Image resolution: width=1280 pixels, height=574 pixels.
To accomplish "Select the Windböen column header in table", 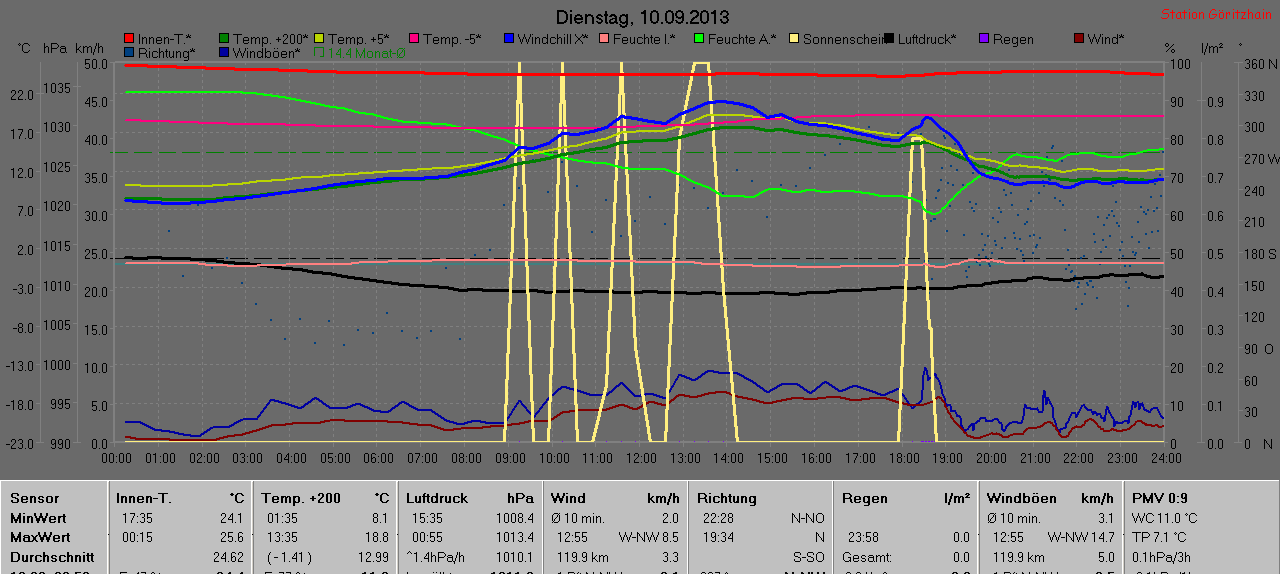I will point(1016,498).
